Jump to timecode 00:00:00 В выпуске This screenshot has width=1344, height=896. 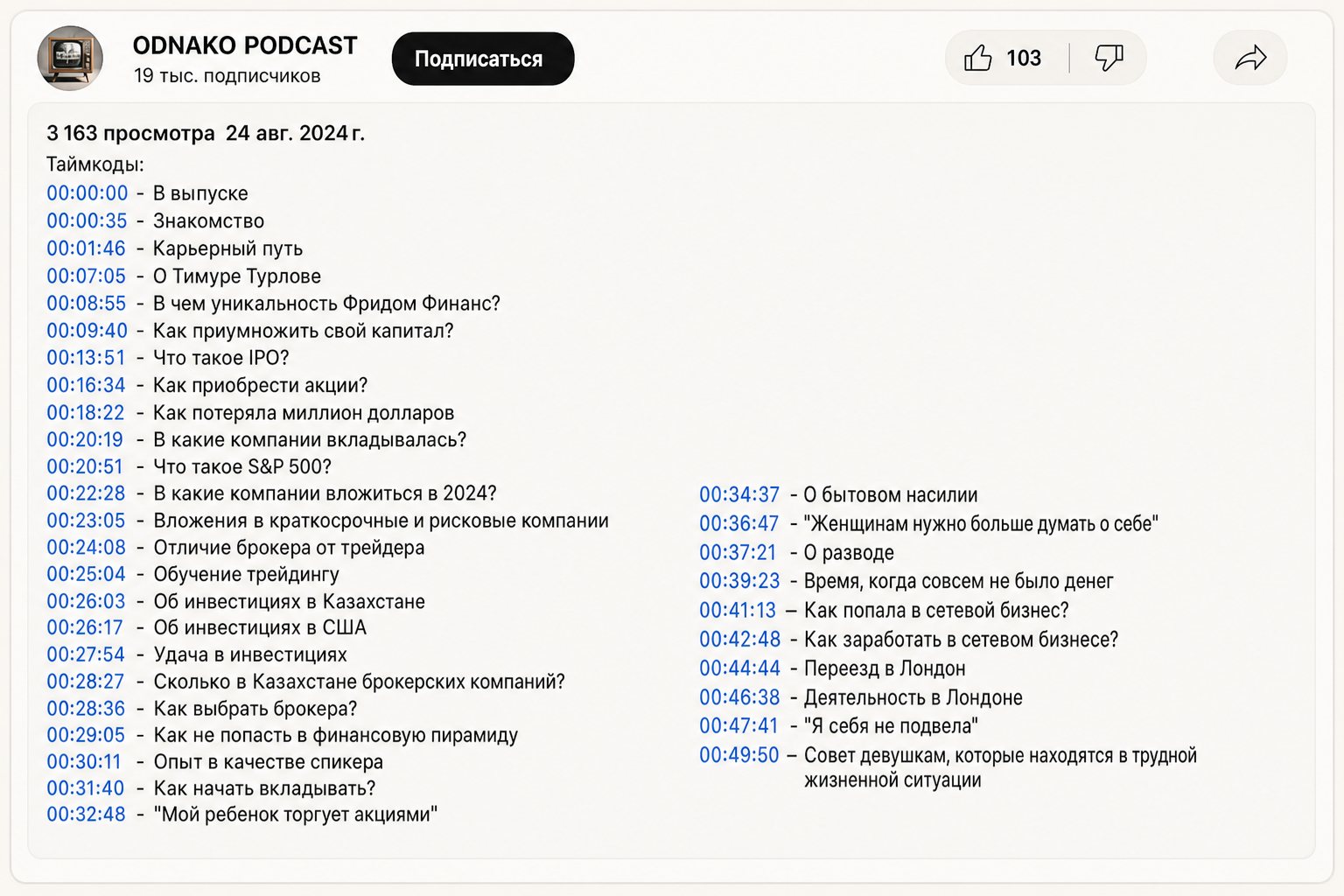[87, 193]
